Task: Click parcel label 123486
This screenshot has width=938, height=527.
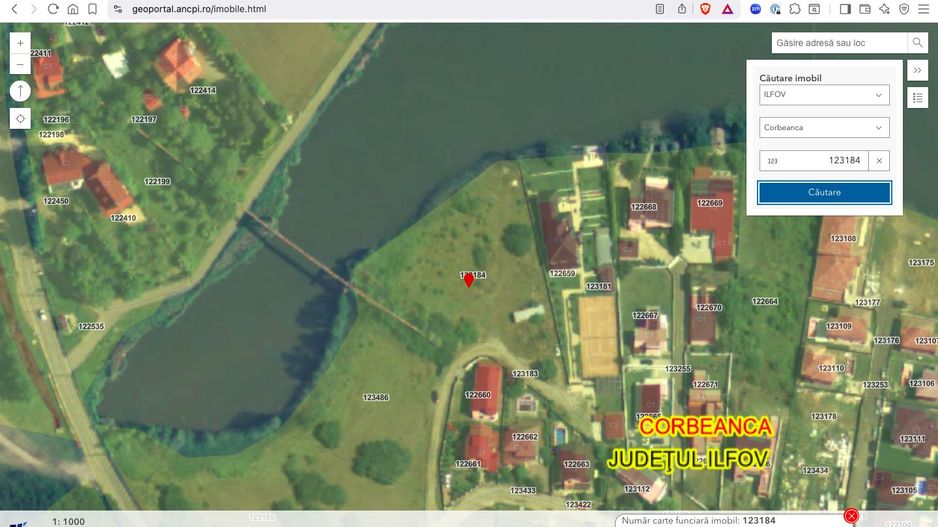Action: coord(376,397)
